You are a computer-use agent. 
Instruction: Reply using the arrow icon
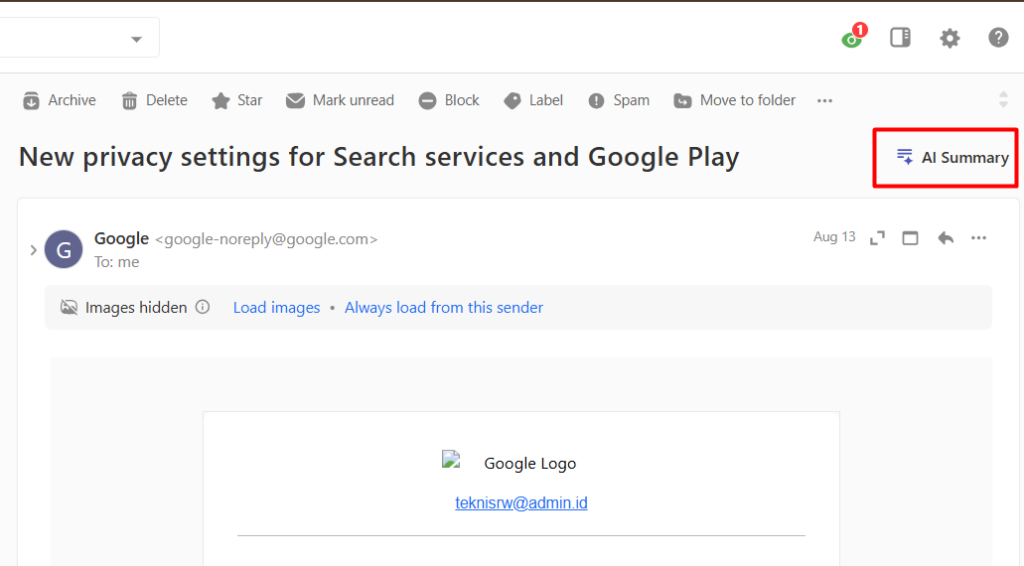(945, 238)
